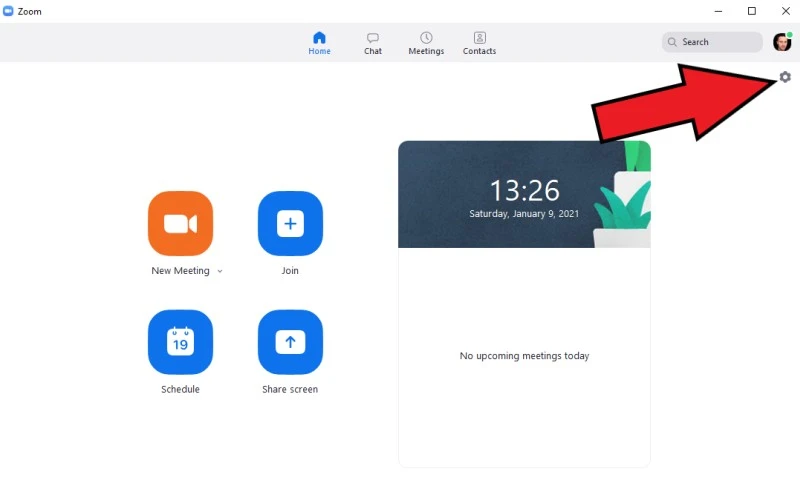Viewport: 800px width, 480px height.
Task: Click the blue Join plus icon
Action: (x=290, y=223)
